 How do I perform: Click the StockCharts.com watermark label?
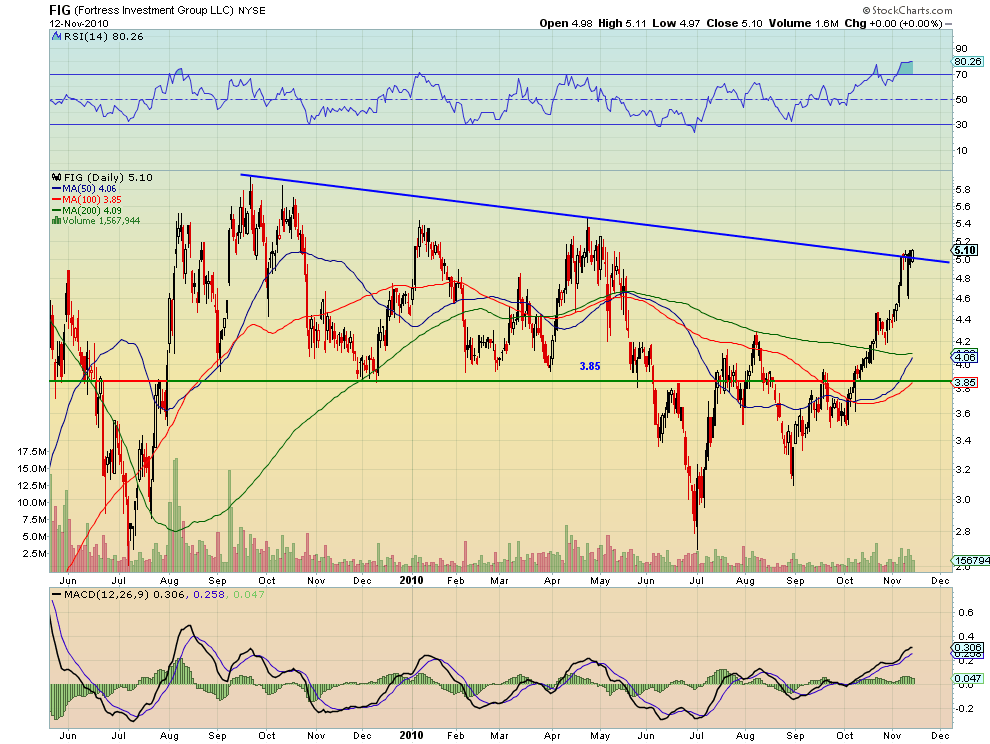pyautogui.click(x=907, y=10)
